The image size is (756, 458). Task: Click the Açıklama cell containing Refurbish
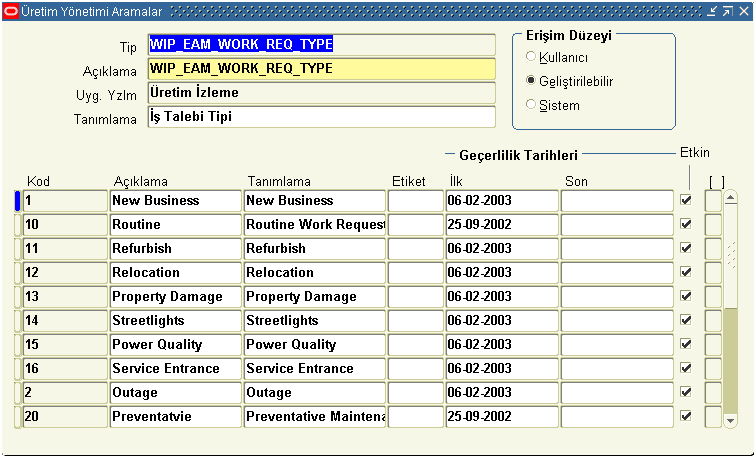175,248
